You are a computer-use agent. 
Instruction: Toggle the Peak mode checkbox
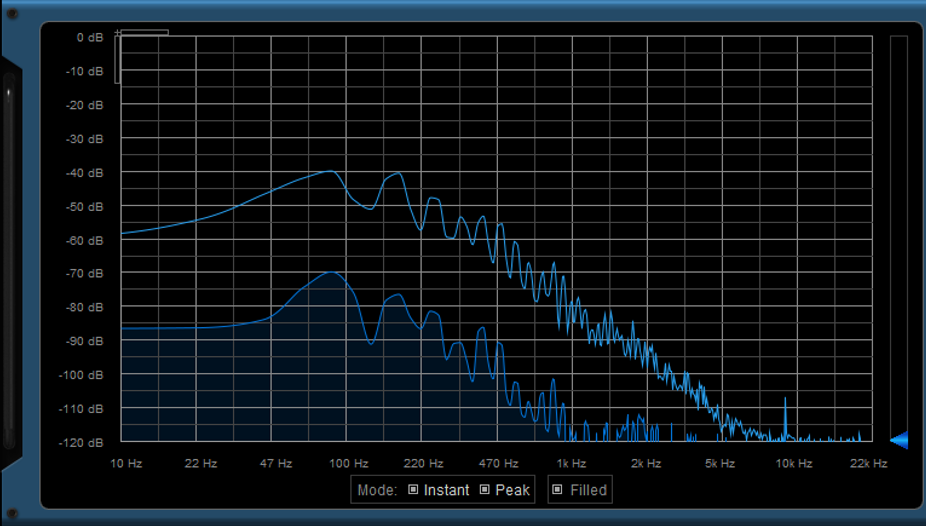485,489
